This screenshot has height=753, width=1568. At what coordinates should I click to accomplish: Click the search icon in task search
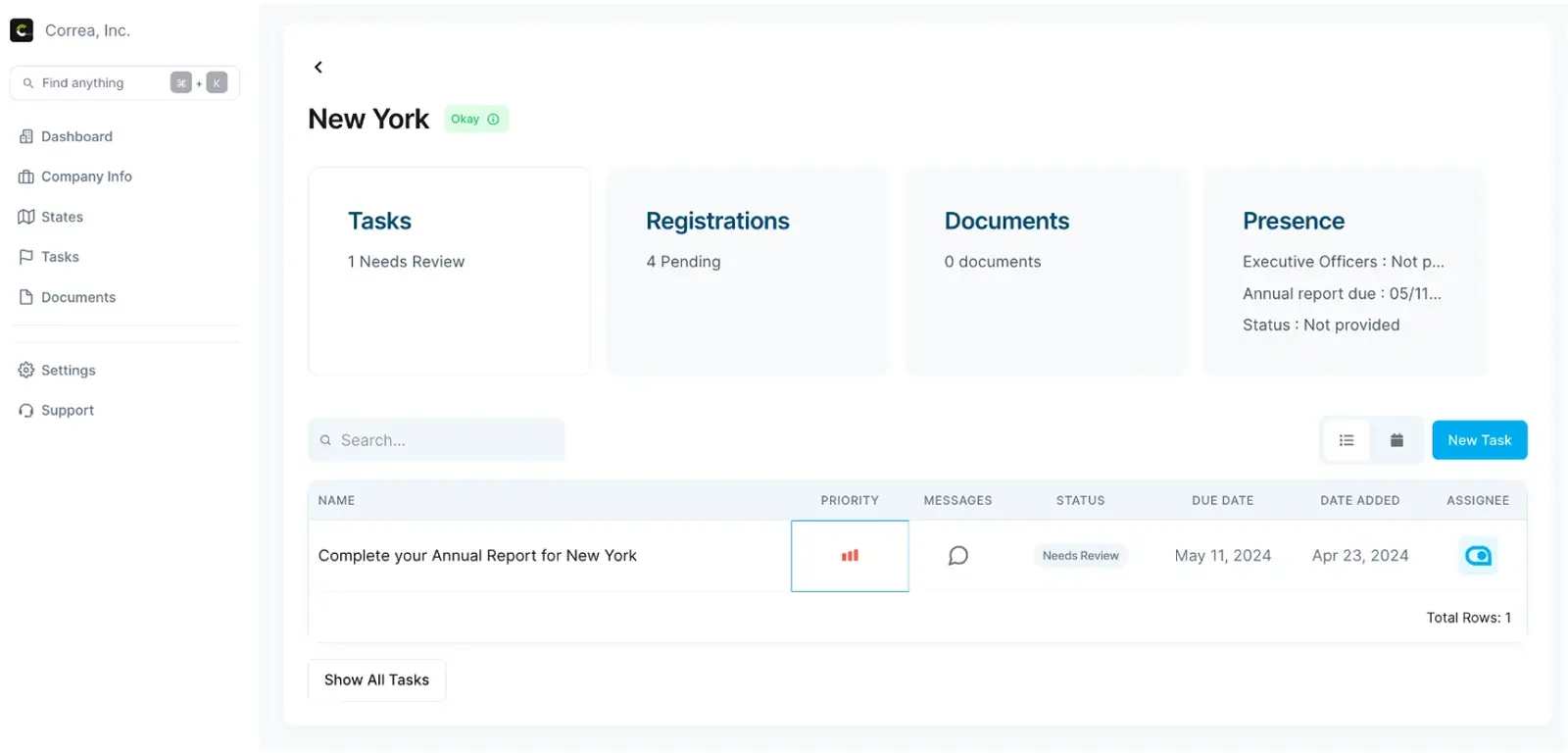point(325,440)
